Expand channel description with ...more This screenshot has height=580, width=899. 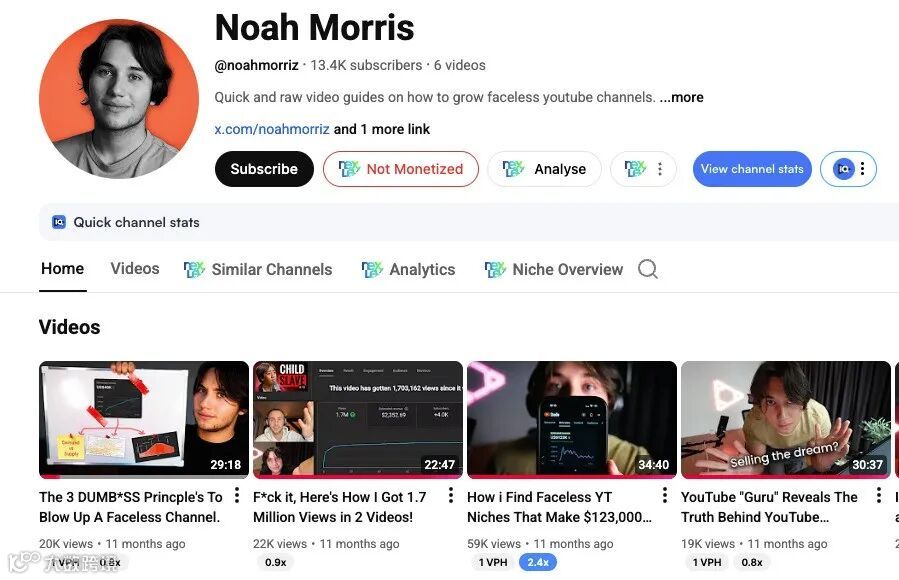(682, 97)
